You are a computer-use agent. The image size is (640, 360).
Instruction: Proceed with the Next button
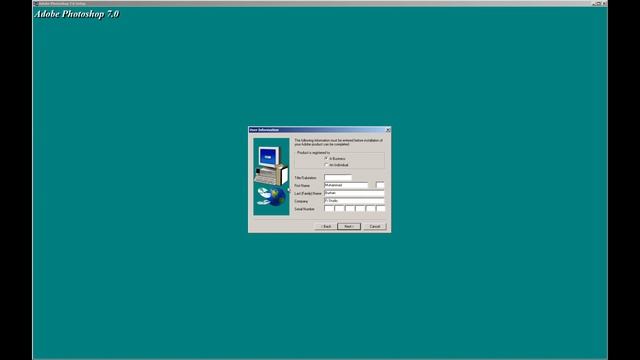[x=349, y=226]
